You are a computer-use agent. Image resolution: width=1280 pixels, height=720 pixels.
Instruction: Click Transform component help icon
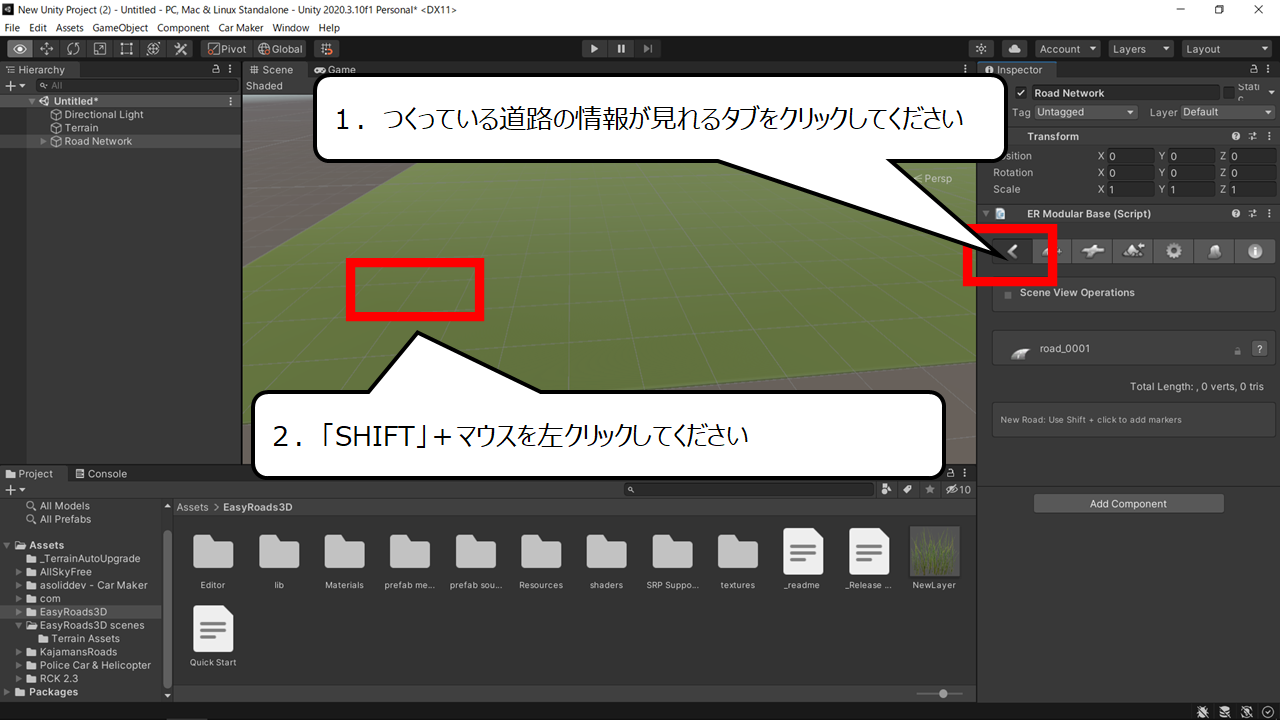(x=1236, y=136)
